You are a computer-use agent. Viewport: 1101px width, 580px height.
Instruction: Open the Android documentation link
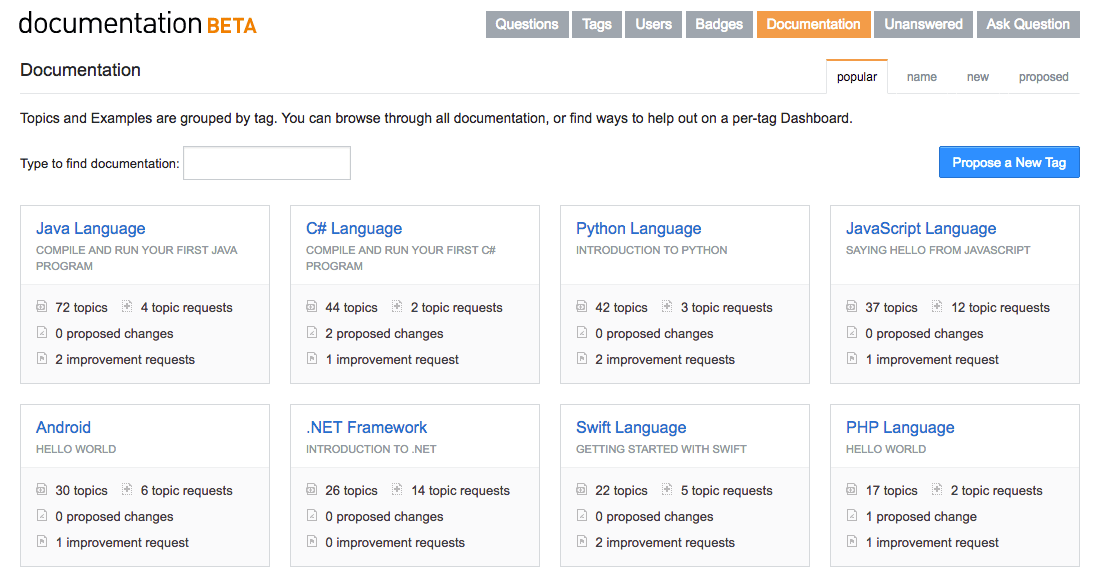(x=63, y=427)
